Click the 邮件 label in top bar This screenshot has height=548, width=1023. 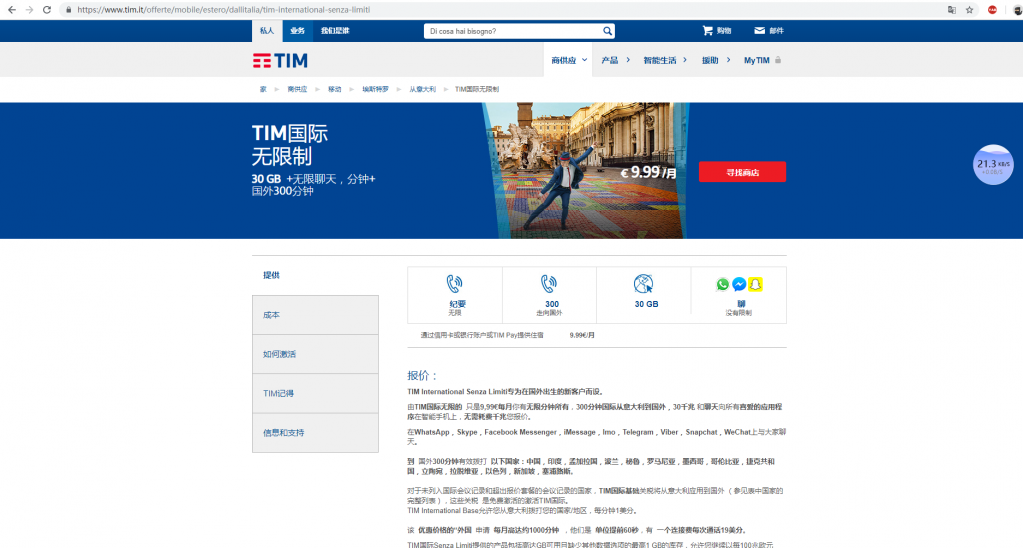(x=776, y=31)
